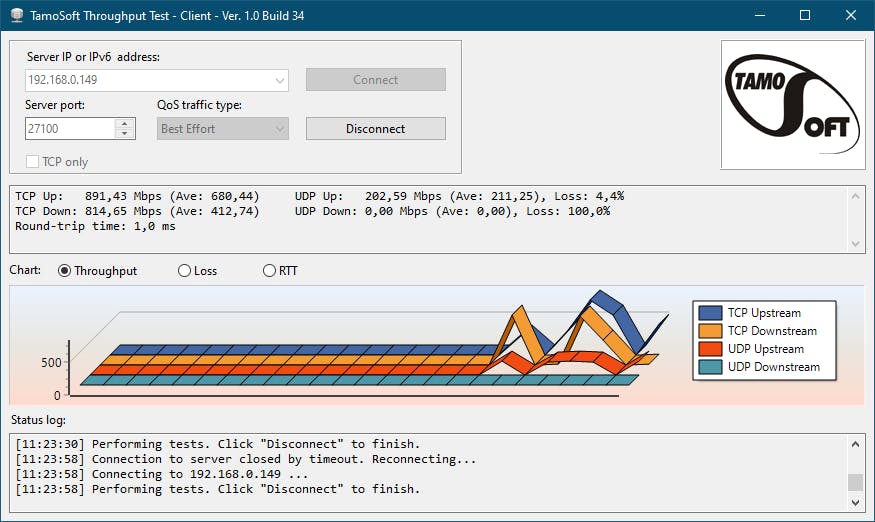Click the 'Loss: 4,4%' value
Image resolution: width=875 pixels, height=522 pixels.
pos(589,196)
